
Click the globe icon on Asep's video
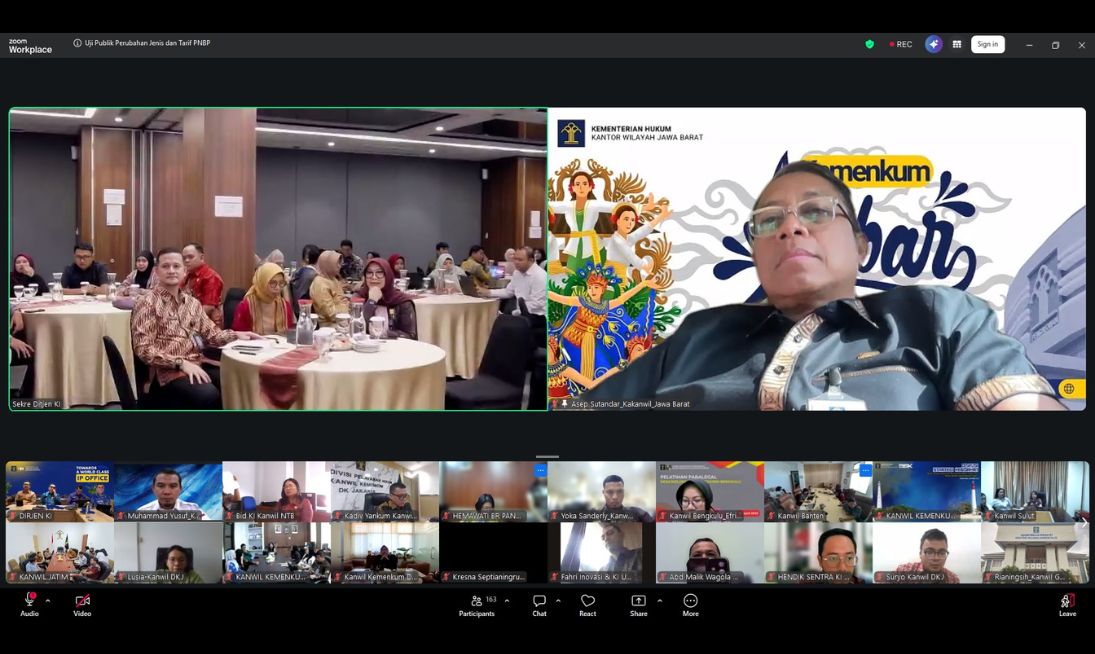[x=1069, y=389]
